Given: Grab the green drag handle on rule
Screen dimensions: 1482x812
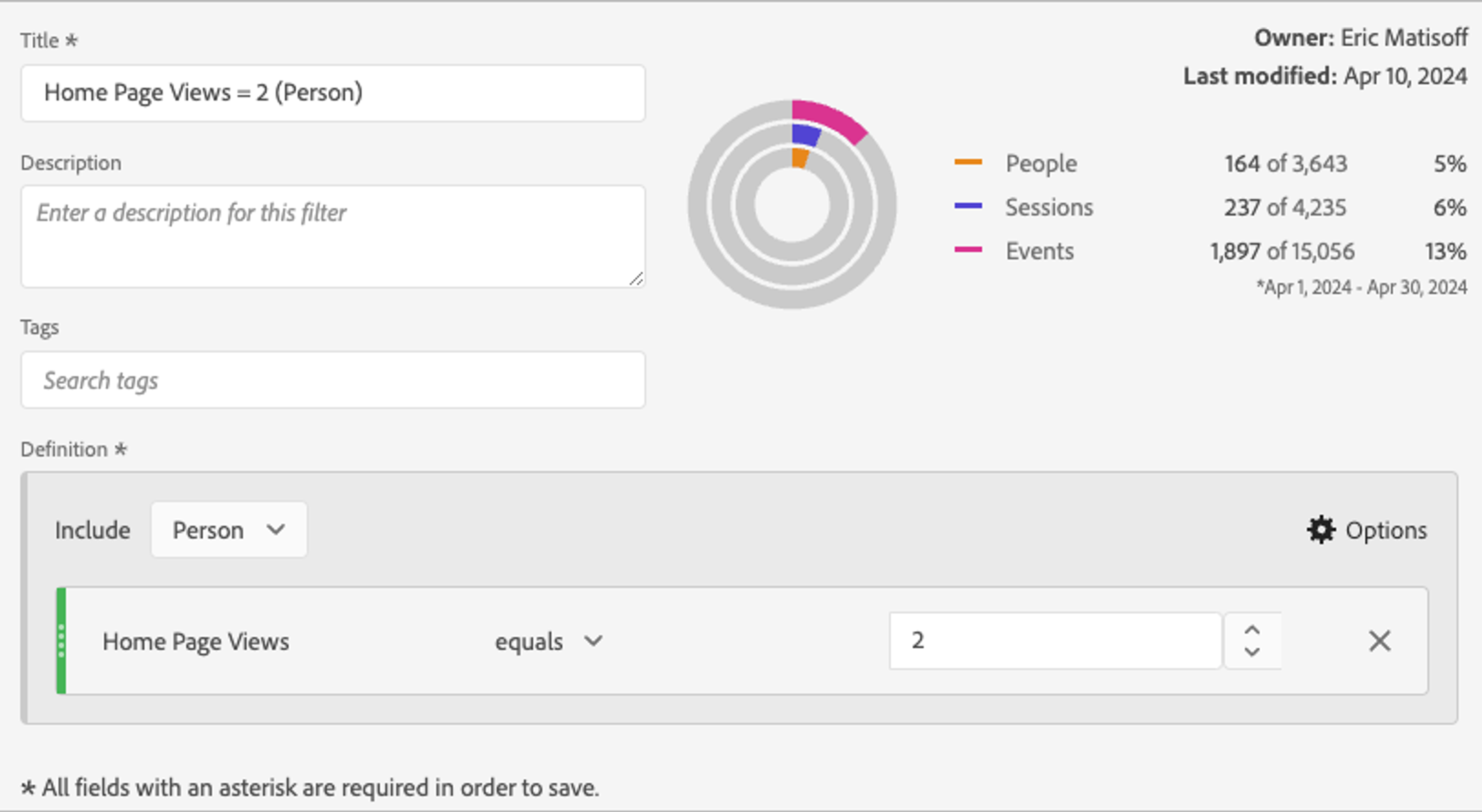Looking at the screenshot, I should click(62, 641).
